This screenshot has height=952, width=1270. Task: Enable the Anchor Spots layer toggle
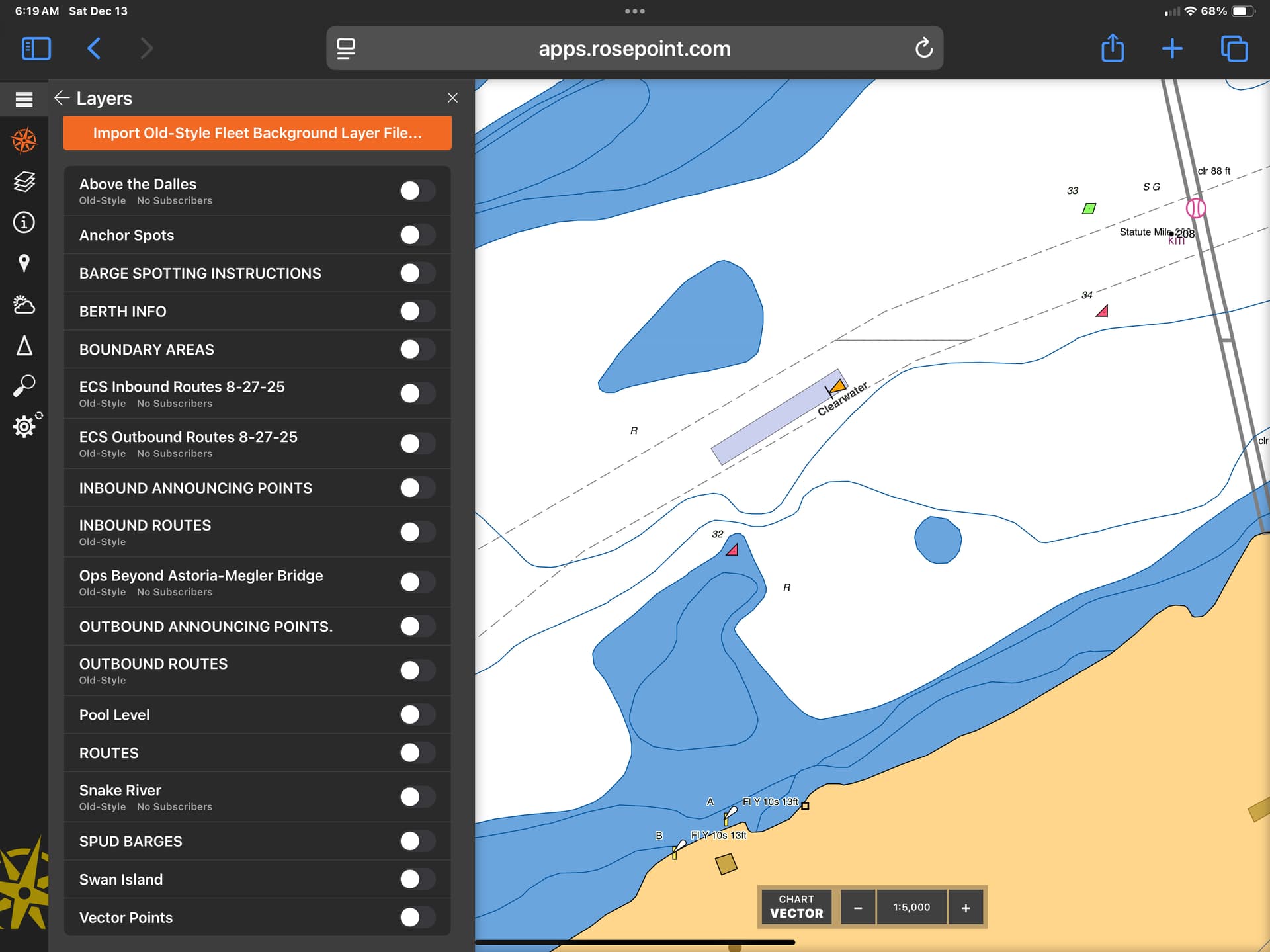click(417, 235)
